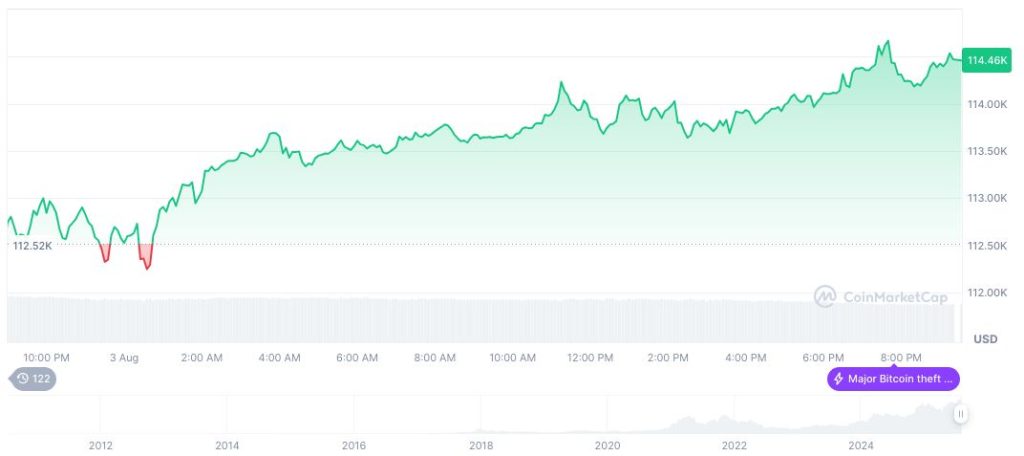Jump to 2018 on the overview timeline
This screenshot has width=1024, height=456.
click(481, 445)
